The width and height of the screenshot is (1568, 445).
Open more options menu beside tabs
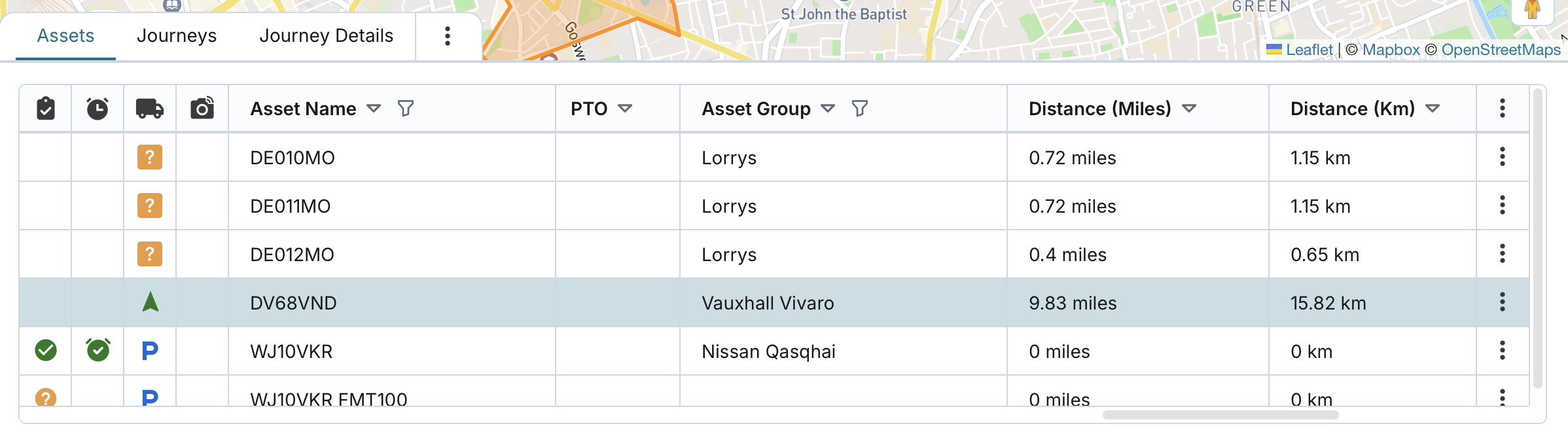448,36
